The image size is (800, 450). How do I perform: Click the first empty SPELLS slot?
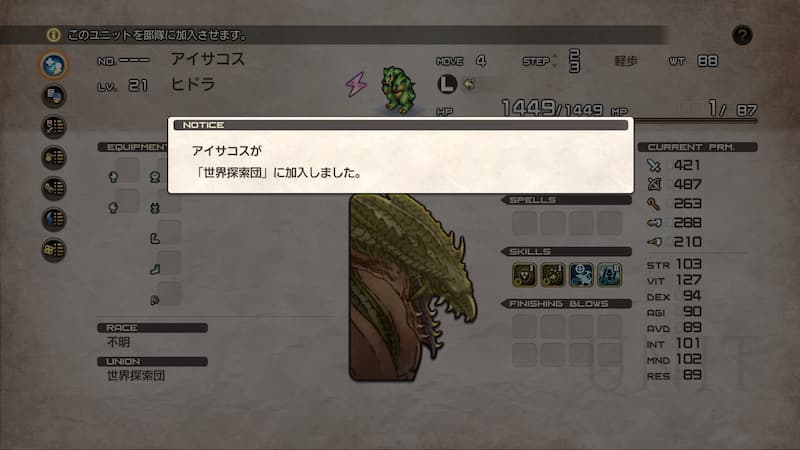click(524, 223)
